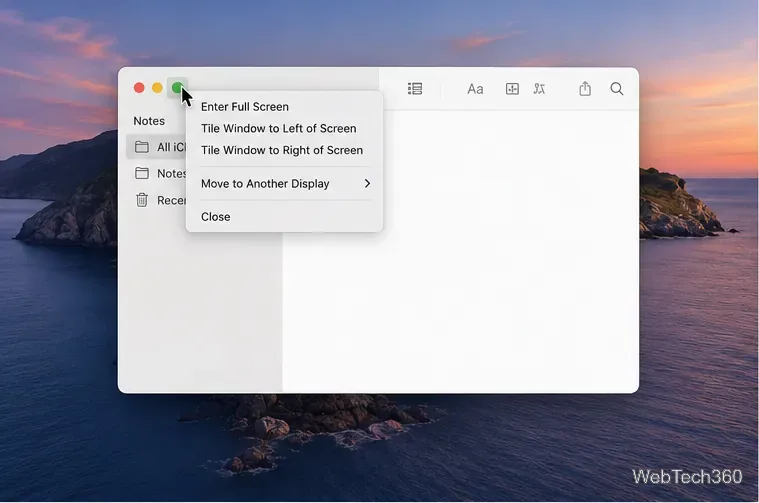Click the Notes folder icon in sidebar
The image size is (759, 503).
pos(142,173)
